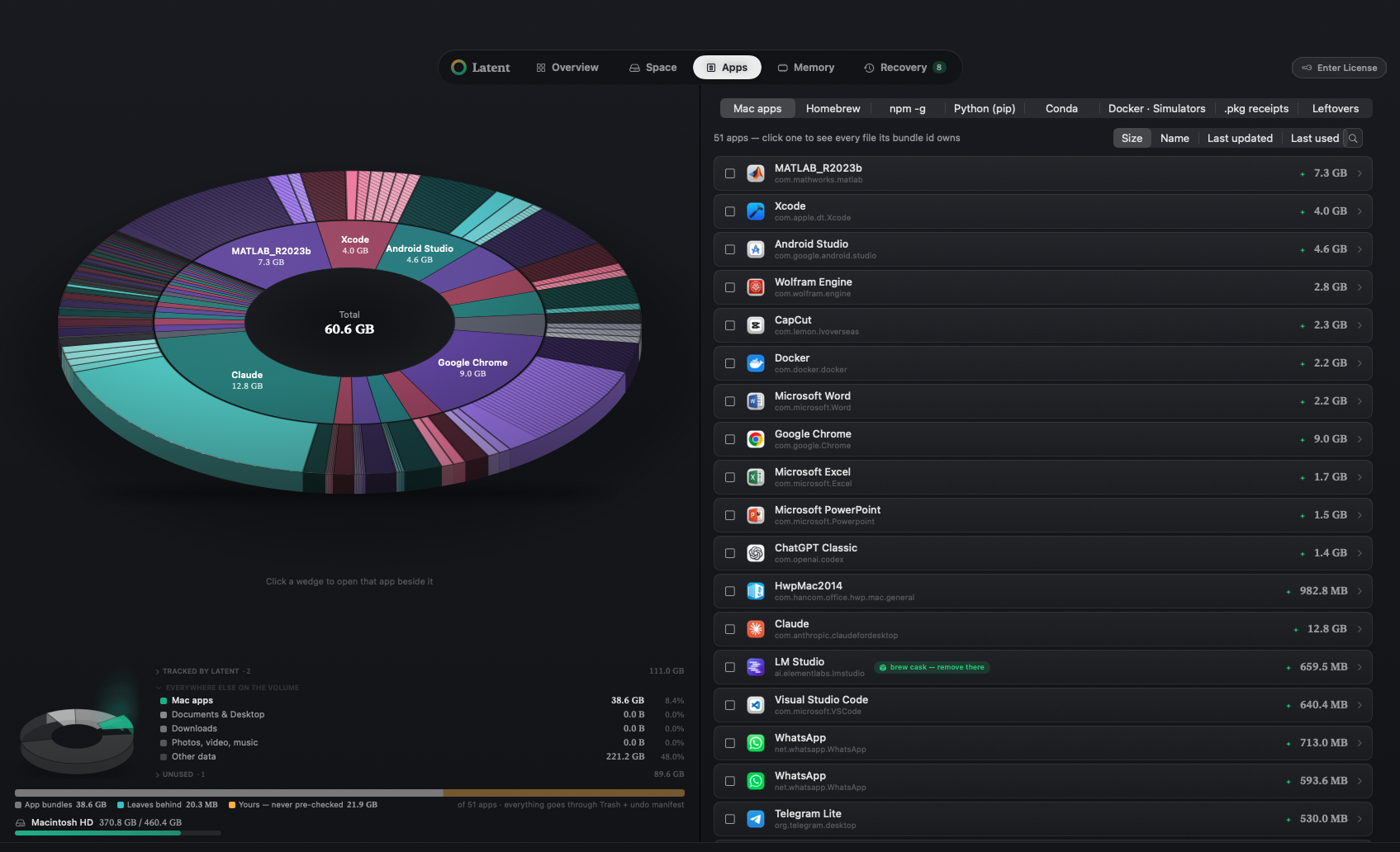Click the LM Studio app icon
1400x852 pixels.
pyautogui.click(x=756, y=667)
